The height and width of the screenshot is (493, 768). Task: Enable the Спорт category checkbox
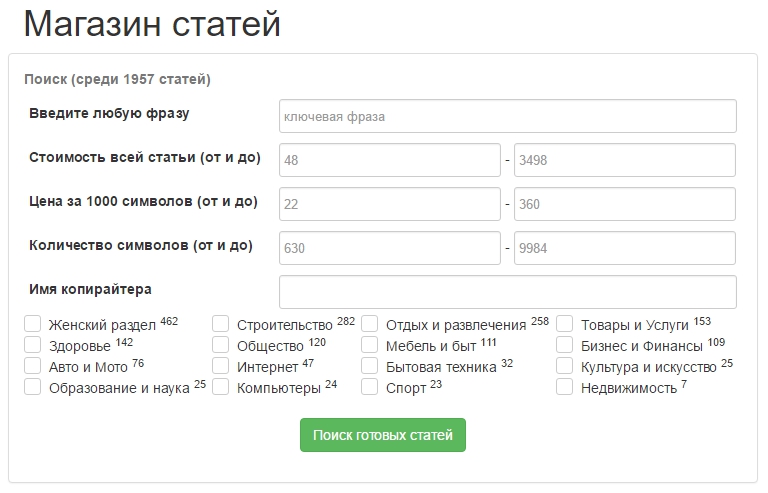point(369,387)
